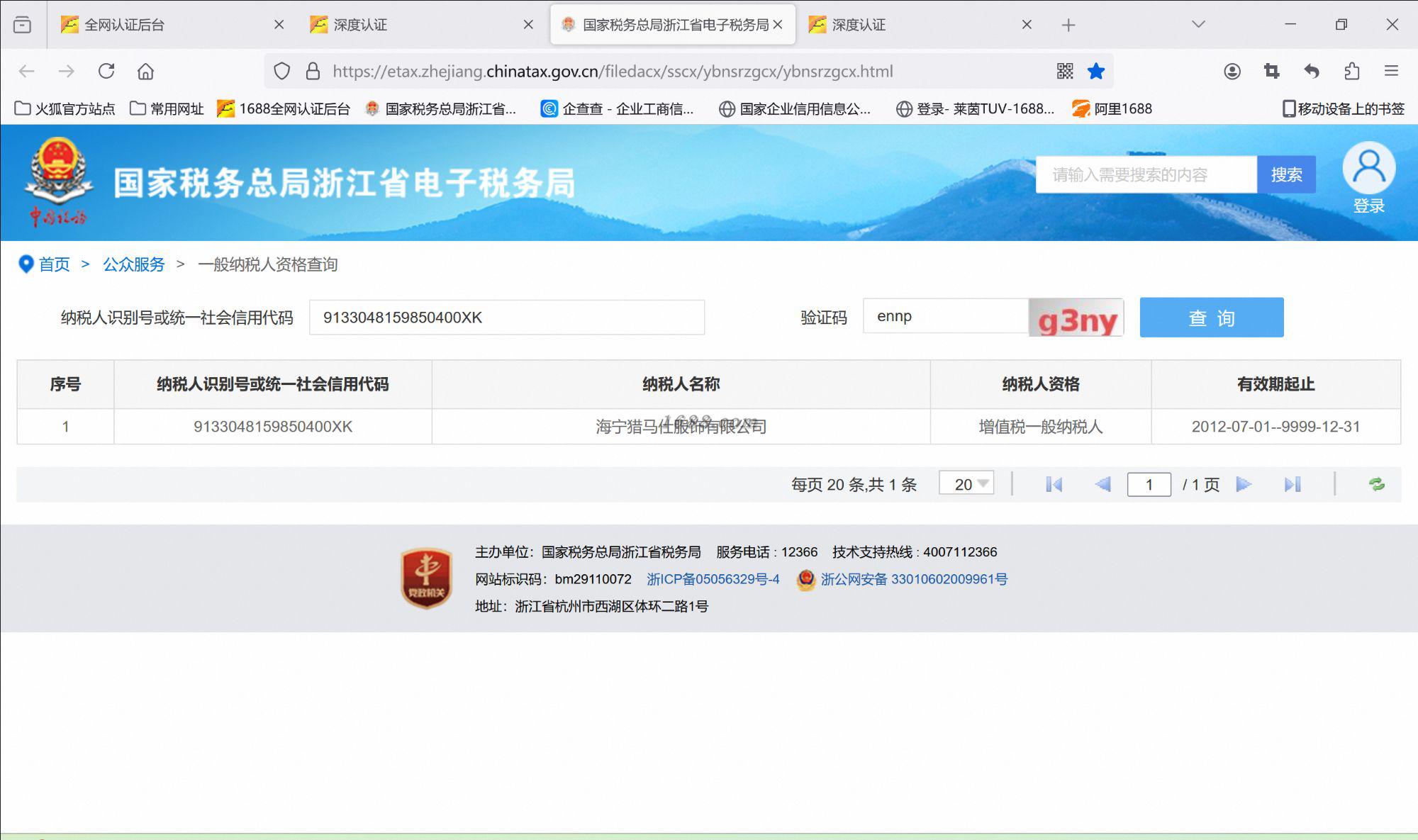Click the screenshot crop icon in toolbar
This screenshot has width=1418, height=840.
[x=1272, y=71]
